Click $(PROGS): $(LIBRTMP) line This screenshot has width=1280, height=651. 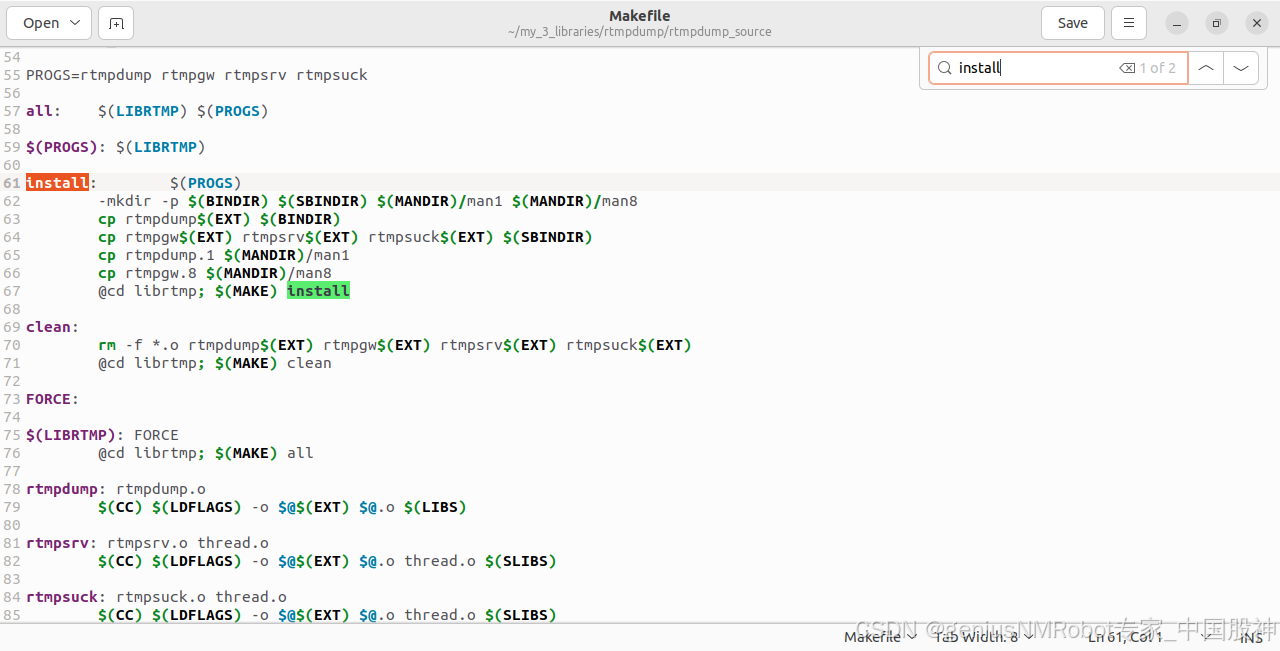[116, 147]
